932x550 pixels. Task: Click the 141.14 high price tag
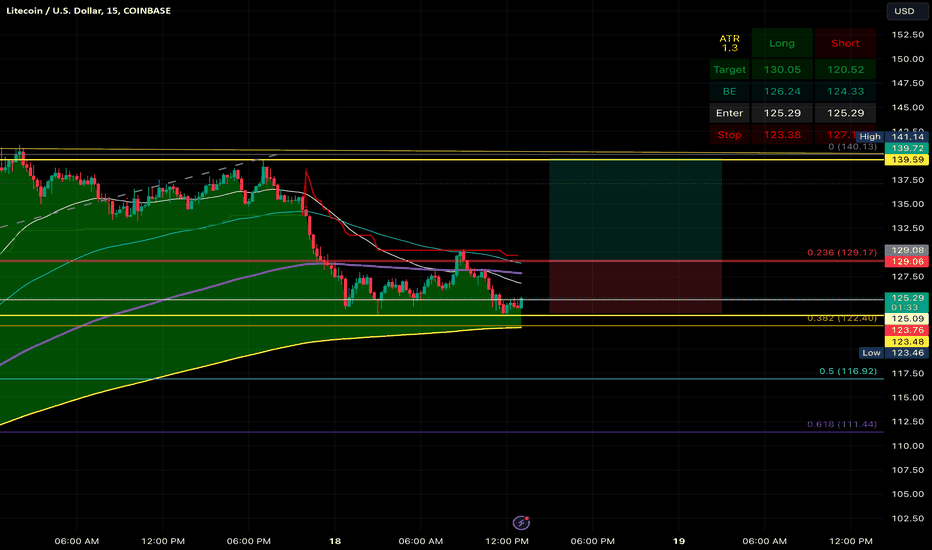tap(907, 137)
